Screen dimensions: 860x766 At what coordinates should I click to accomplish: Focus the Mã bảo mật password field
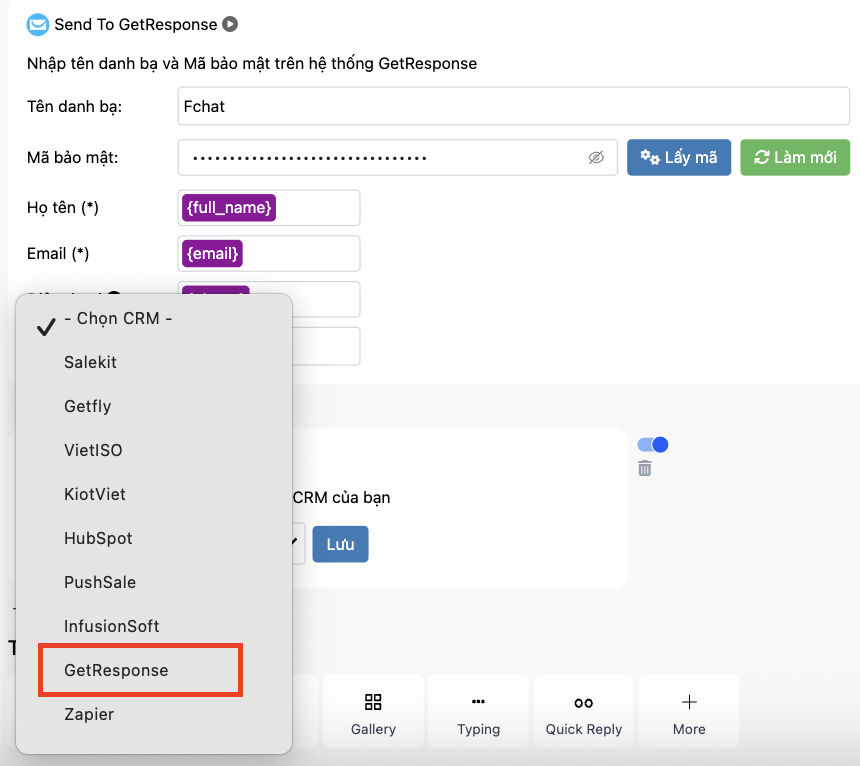[397, 157]
